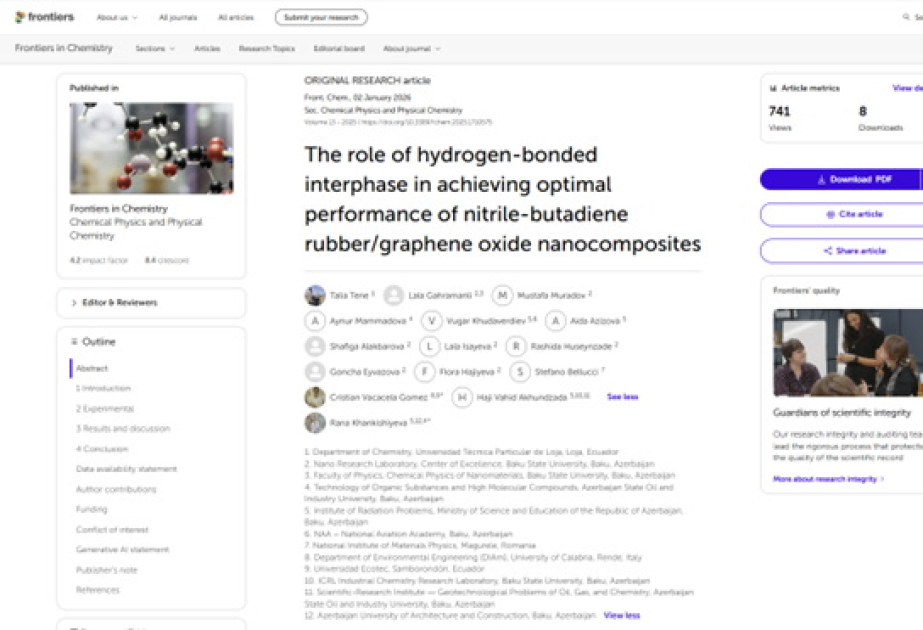This screenshot has width=923, height=630.
Task: Click the Frontiers logo
Action: pyautogui.click(x=45, y=17)
